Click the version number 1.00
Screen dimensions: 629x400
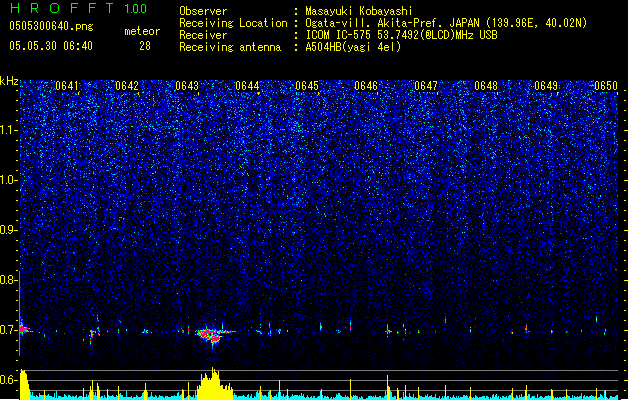[136, 9]
